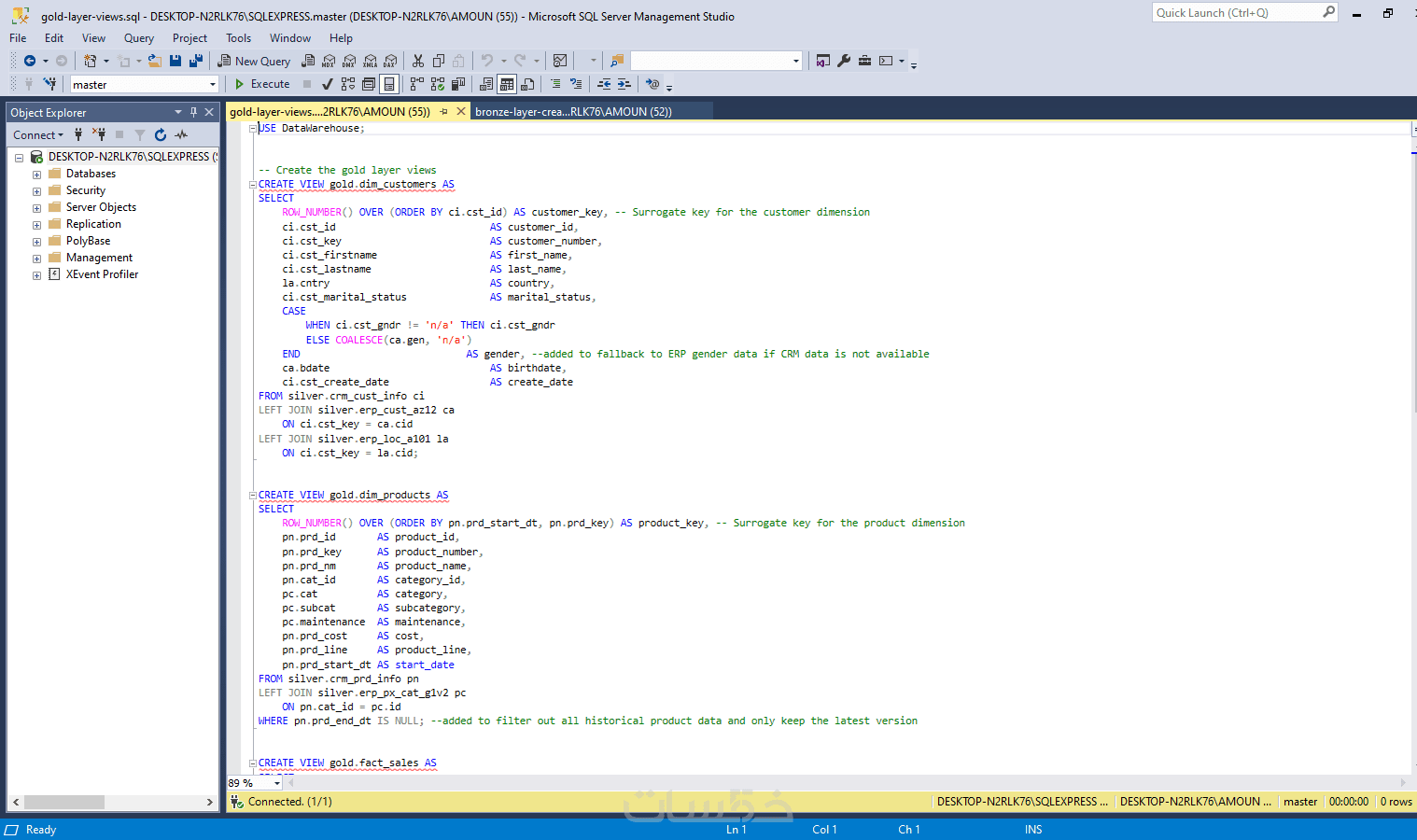Click the Quick Launch search field
1417x840 pixels.
click(x=1245, y=12)
